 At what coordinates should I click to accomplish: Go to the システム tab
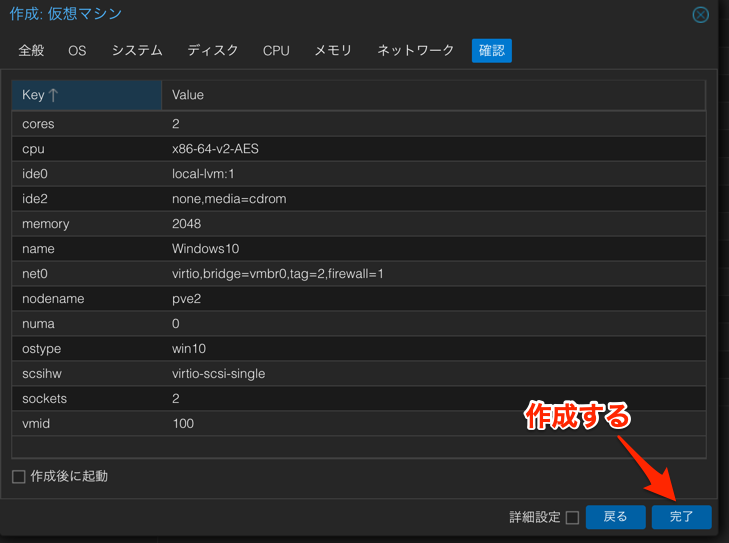tap(137, 51)
